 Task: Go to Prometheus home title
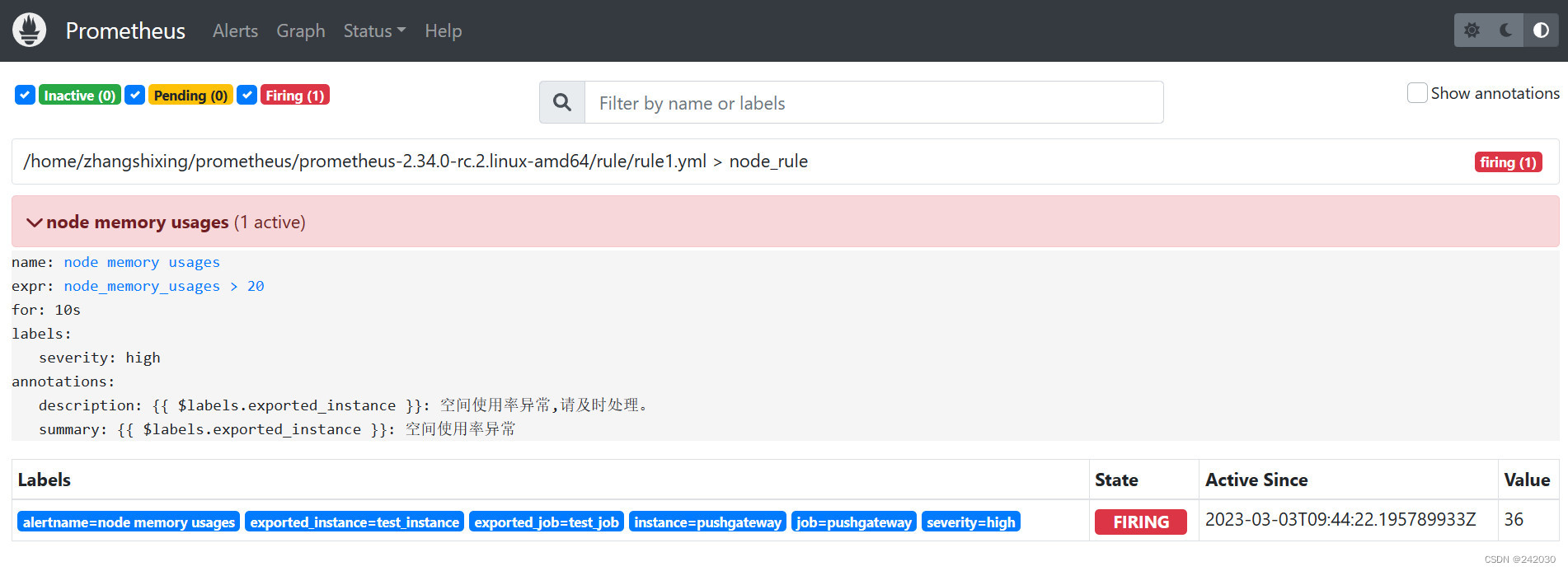tap(125, 30)
